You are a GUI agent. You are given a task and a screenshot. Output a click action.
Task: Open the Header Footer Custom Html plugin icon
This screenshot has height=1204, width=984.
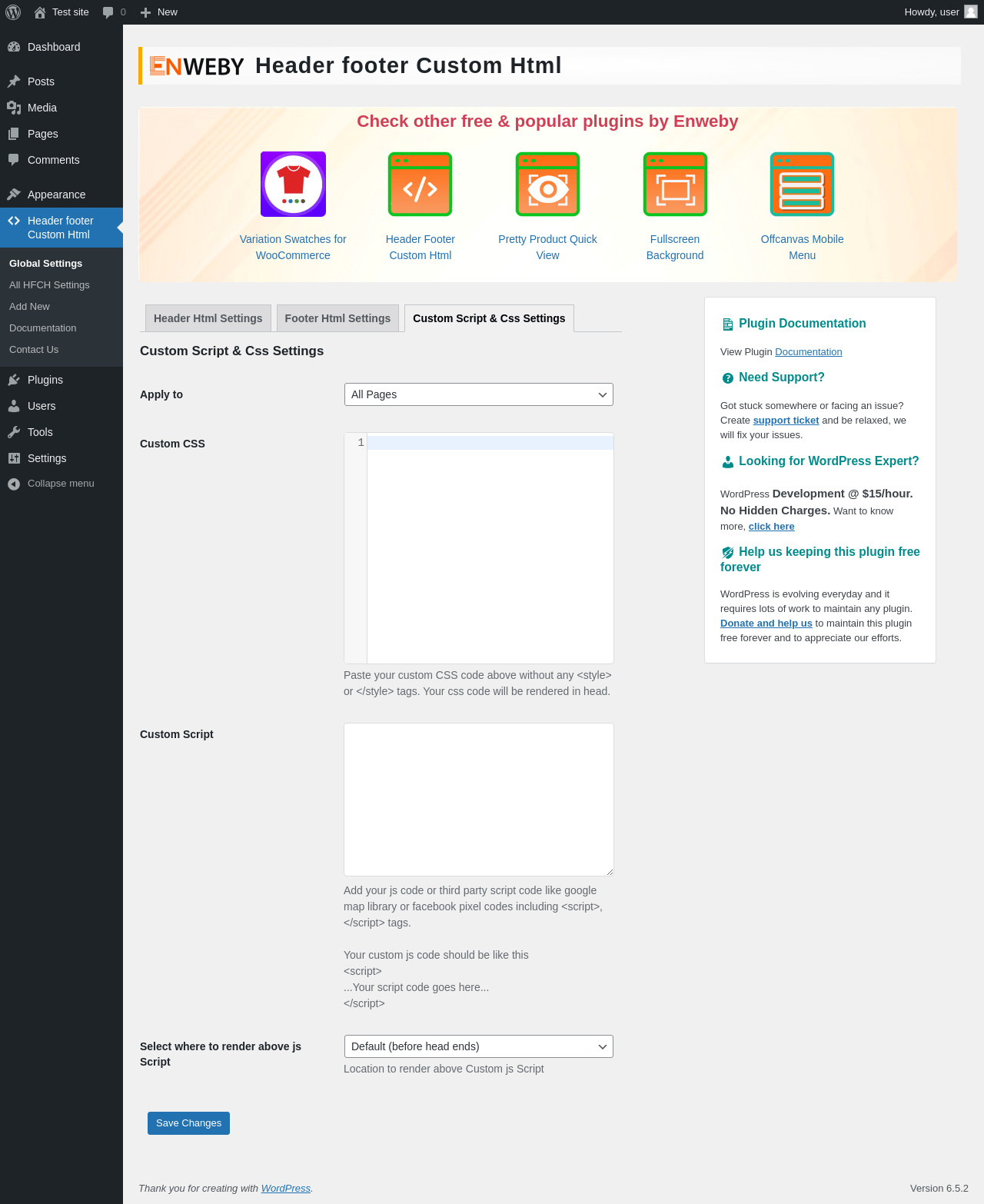tap(421, 185)
